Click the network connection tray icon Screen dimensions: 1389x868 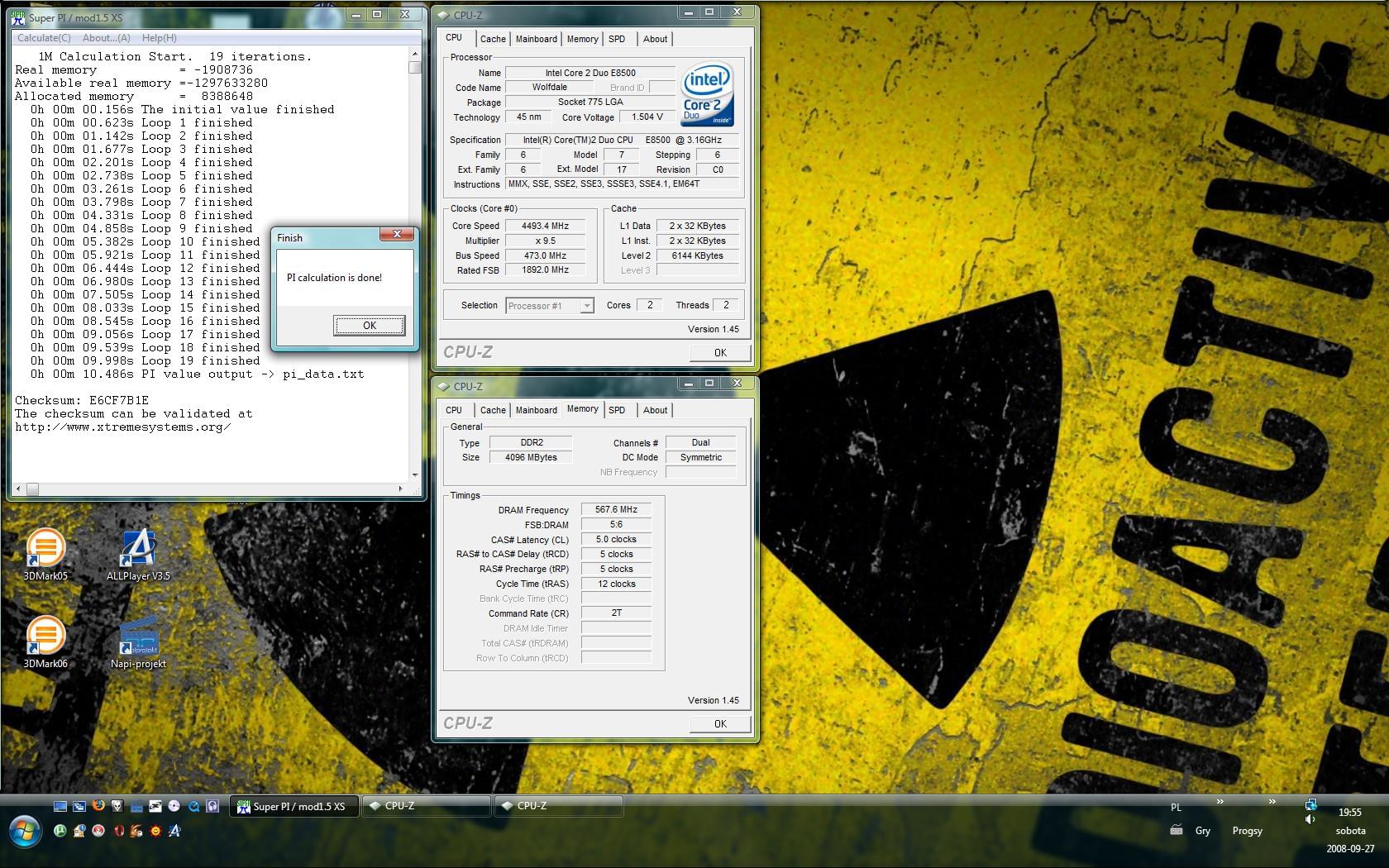click(1310, 804)
